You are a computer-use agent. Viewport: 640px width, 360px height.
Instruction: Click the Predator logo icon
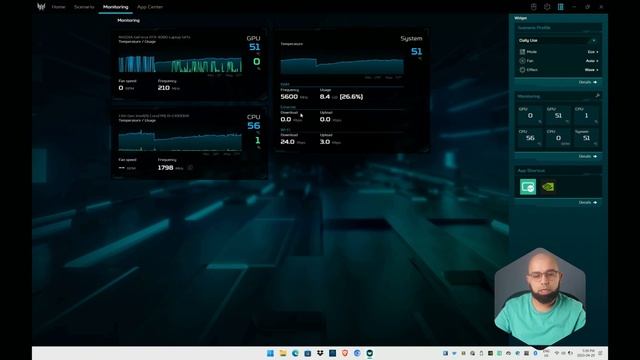coord(41,7)
